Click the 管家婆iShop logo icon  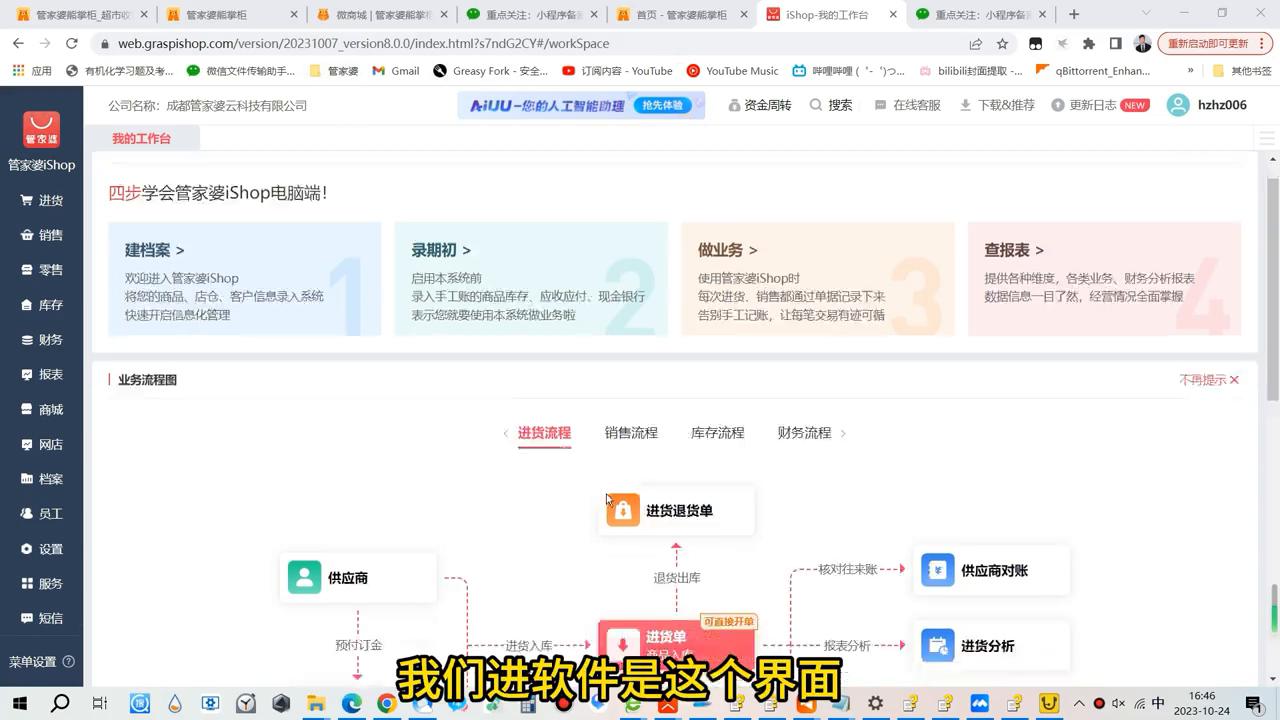click(x=41, y=130)
